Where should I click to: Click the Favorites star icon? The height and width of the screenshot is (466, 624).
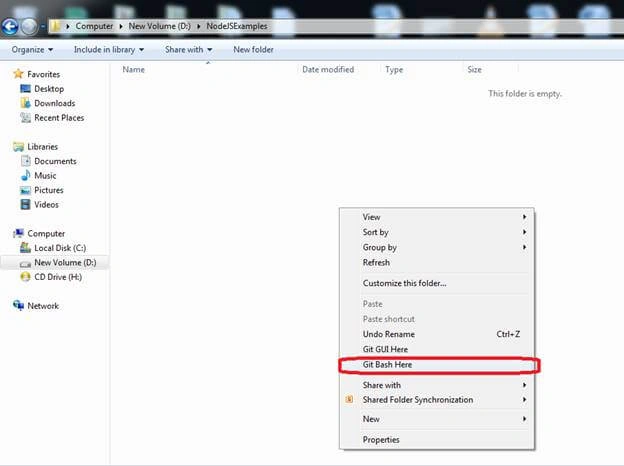(18, 74)
